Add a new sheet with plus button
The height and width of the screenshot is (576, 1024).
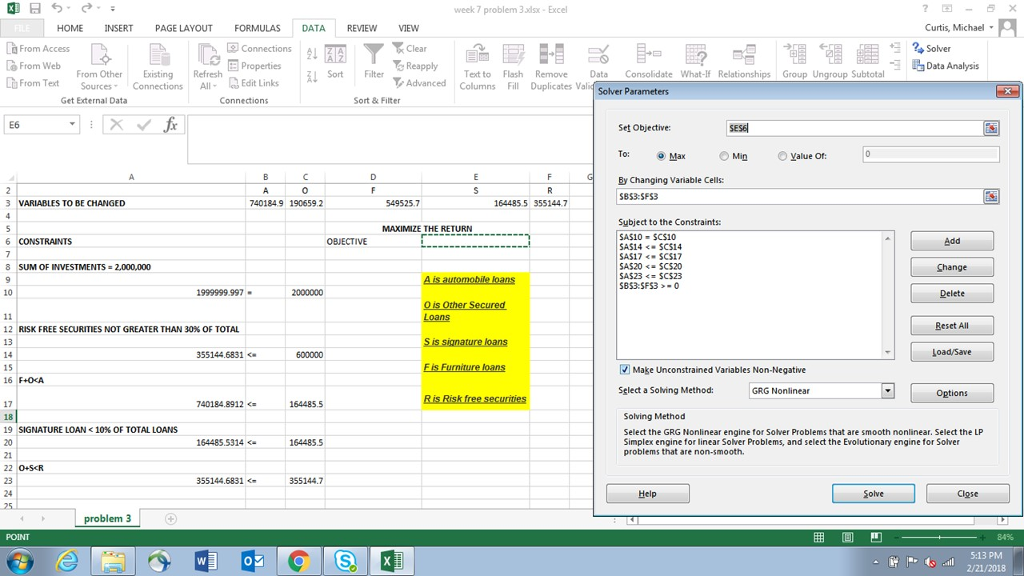[170, 519]
